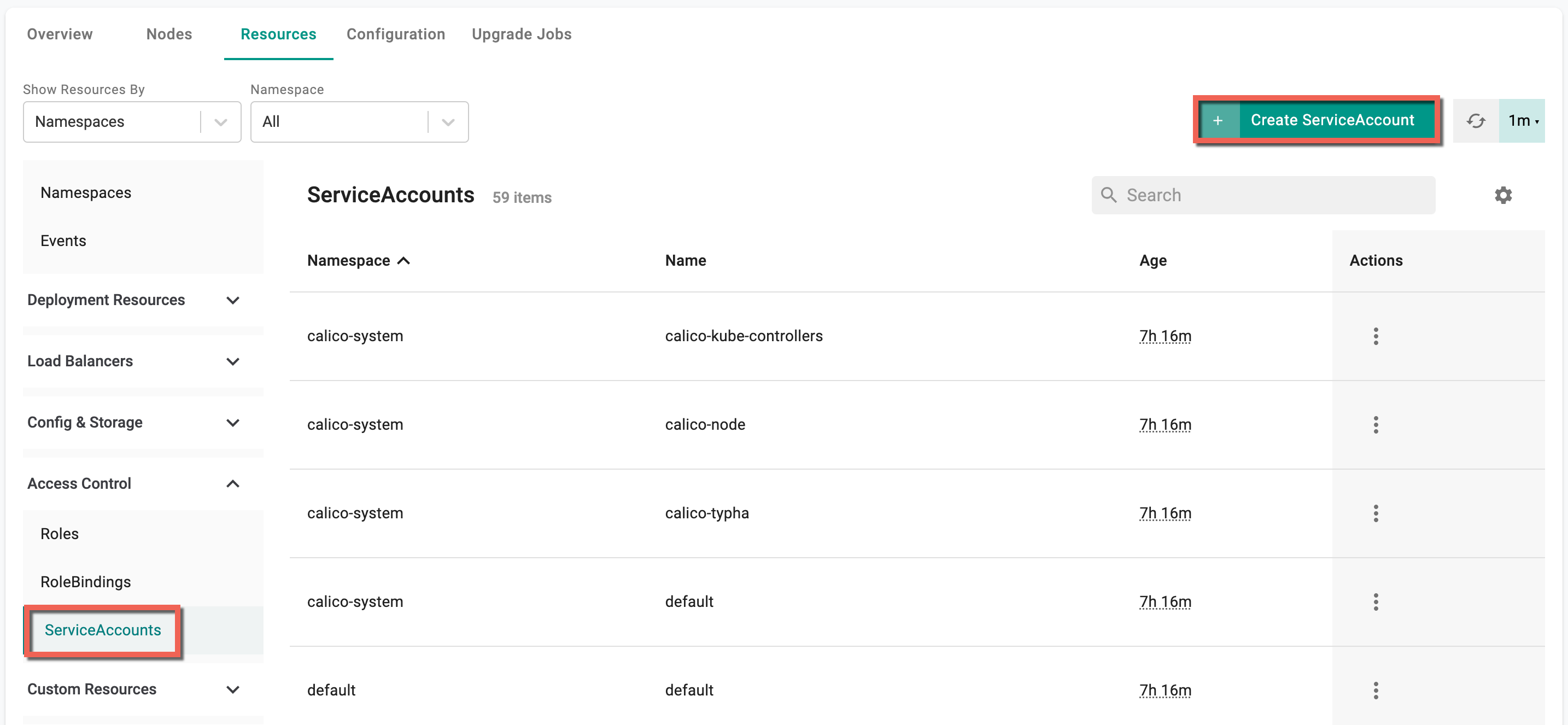Click the search magnifier icon
The image size is (1568, 725).
click(x=1108, y=195)
